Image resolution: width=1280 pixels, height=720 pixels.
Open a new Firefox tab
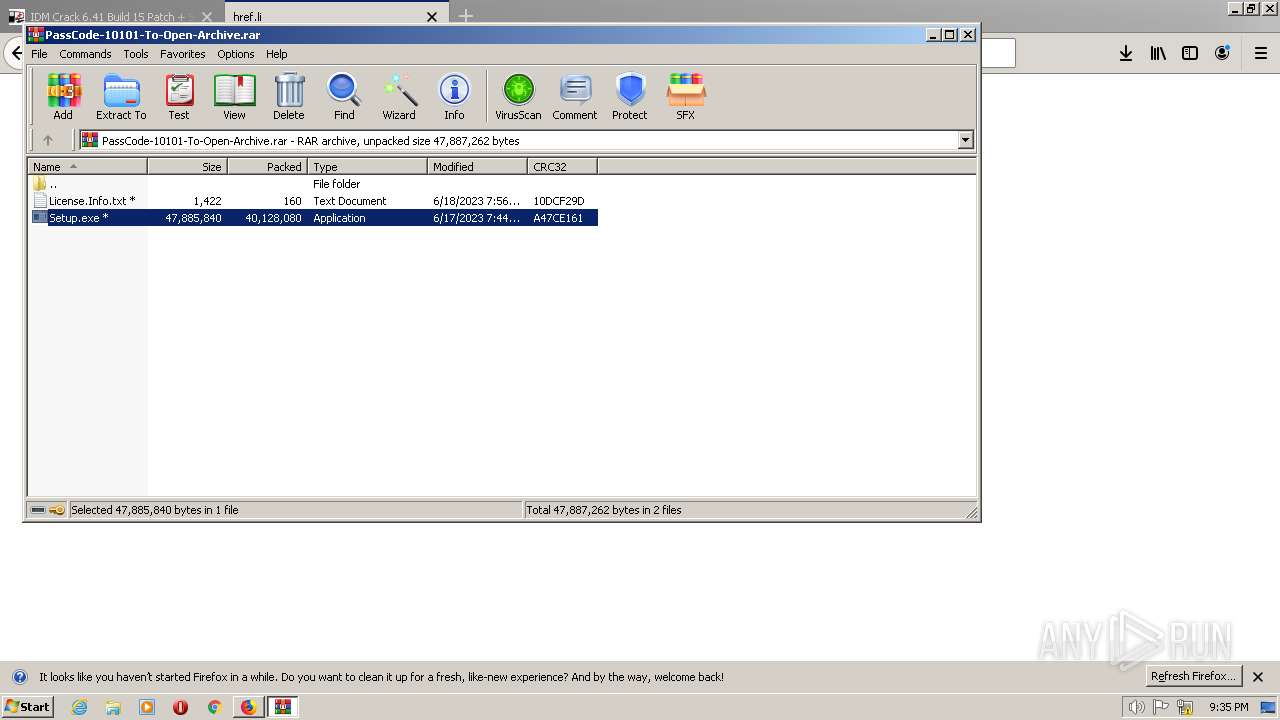click(466, 16)
